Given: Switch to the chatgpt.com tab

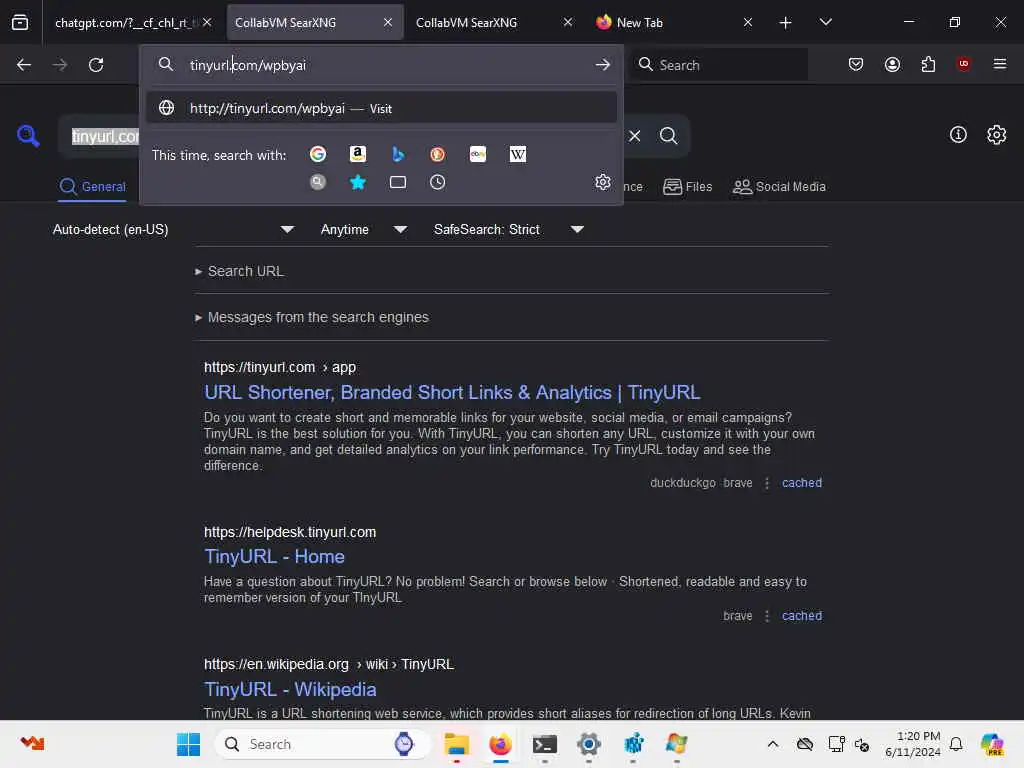Looking at the screenshot, I should click(x=124, y=23).
